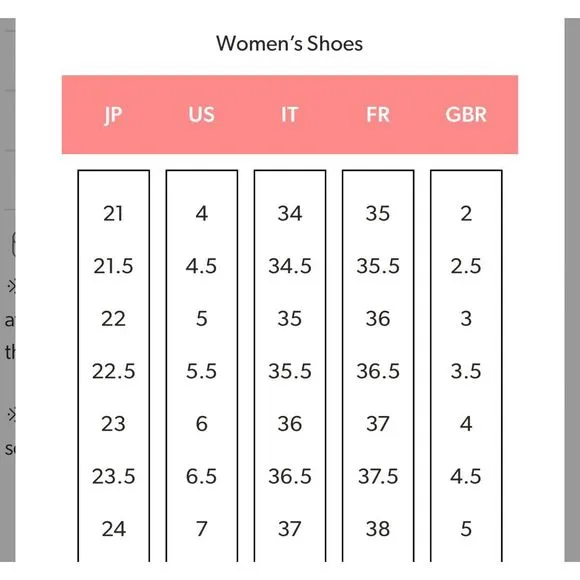Click the GBR column header
This screenshot has width=580, height=580.
(466, 115)
